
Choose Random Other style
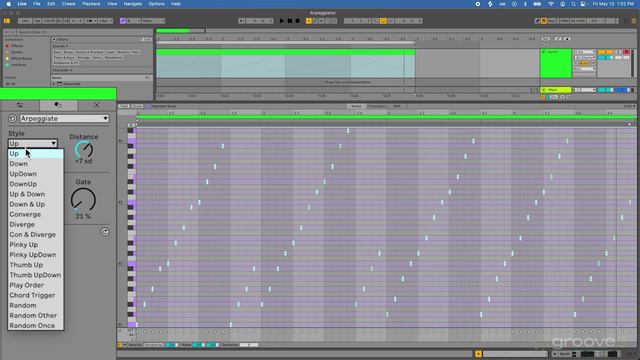point(36,316)
